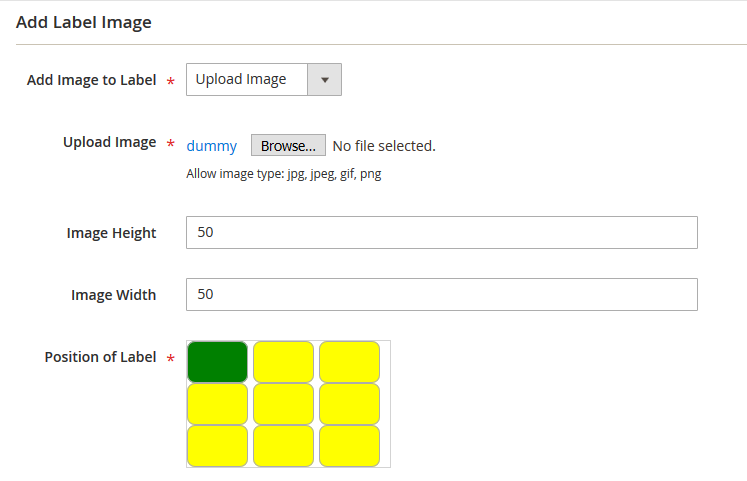Focus the Image Height input field
The width and height of the screenshot is (747, 481).
(x=441, y=233)
